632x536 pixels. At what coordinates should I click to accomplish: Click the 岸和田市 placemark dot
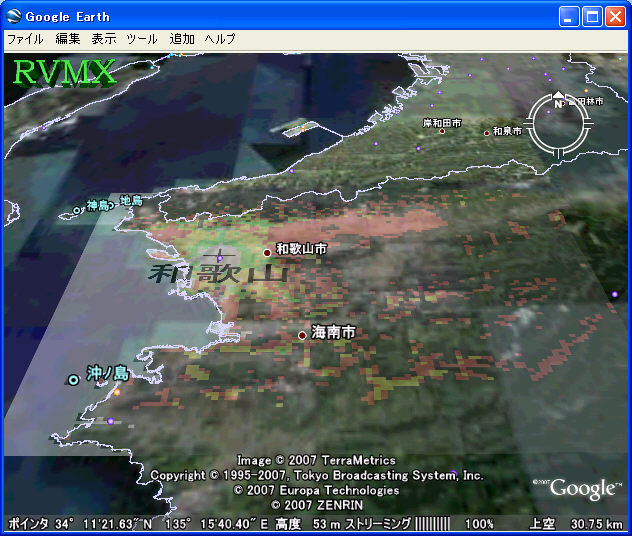coord(441,131)
